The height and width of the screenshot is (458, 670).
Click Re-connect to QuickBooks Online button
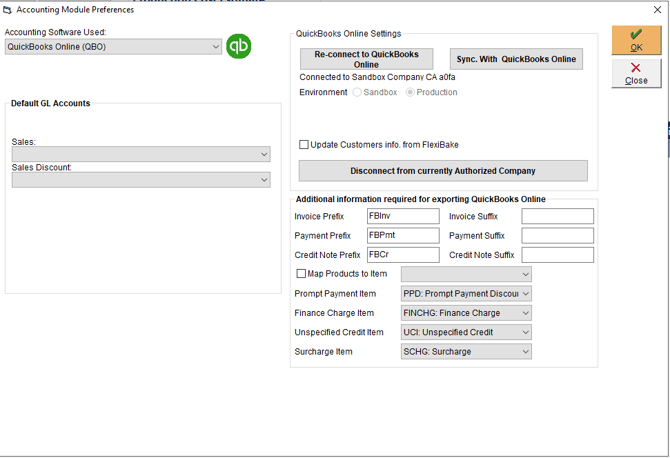(x=366, y=59)
